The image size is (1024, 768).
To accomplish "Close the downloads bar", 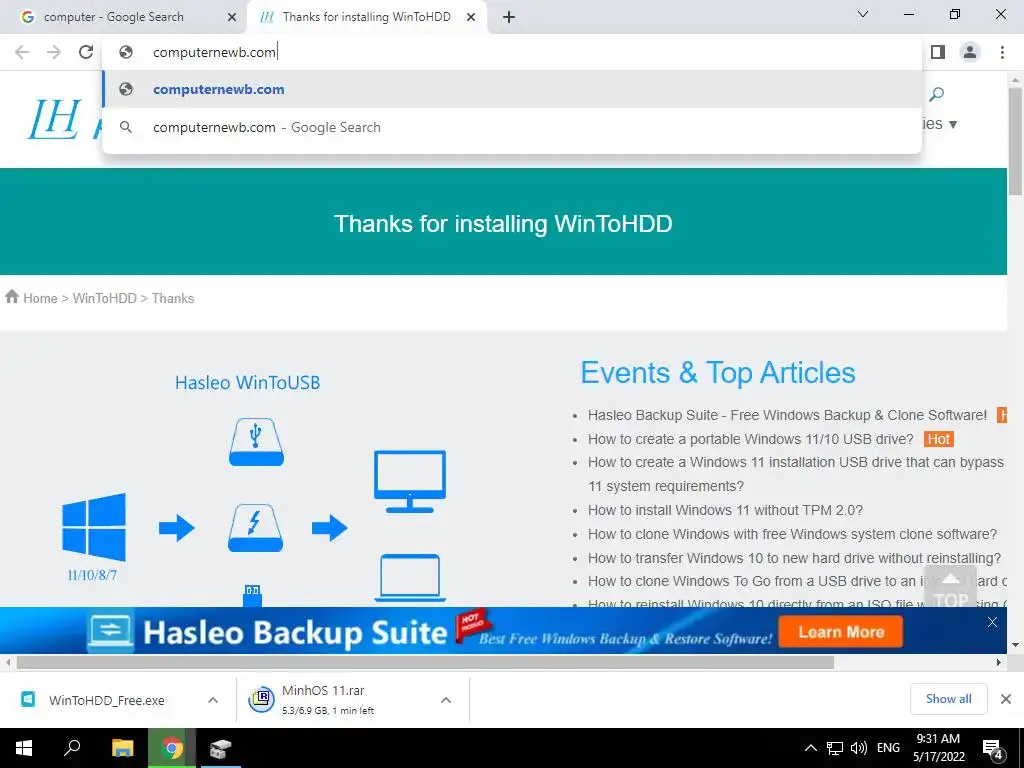I will pyautogui.click(x=1006, y=699).
